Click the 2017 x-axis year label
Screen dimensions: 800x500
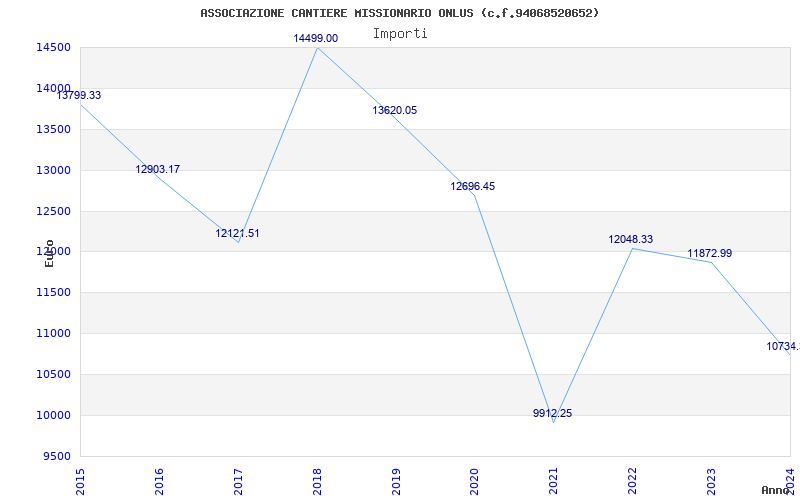(238, 482)
